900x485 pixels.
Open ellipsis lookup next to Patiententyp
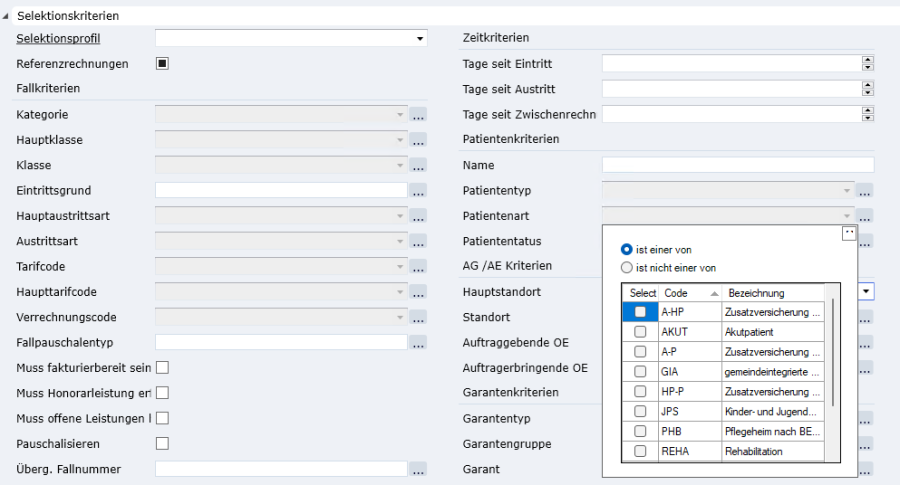click(x=865, y=190)
